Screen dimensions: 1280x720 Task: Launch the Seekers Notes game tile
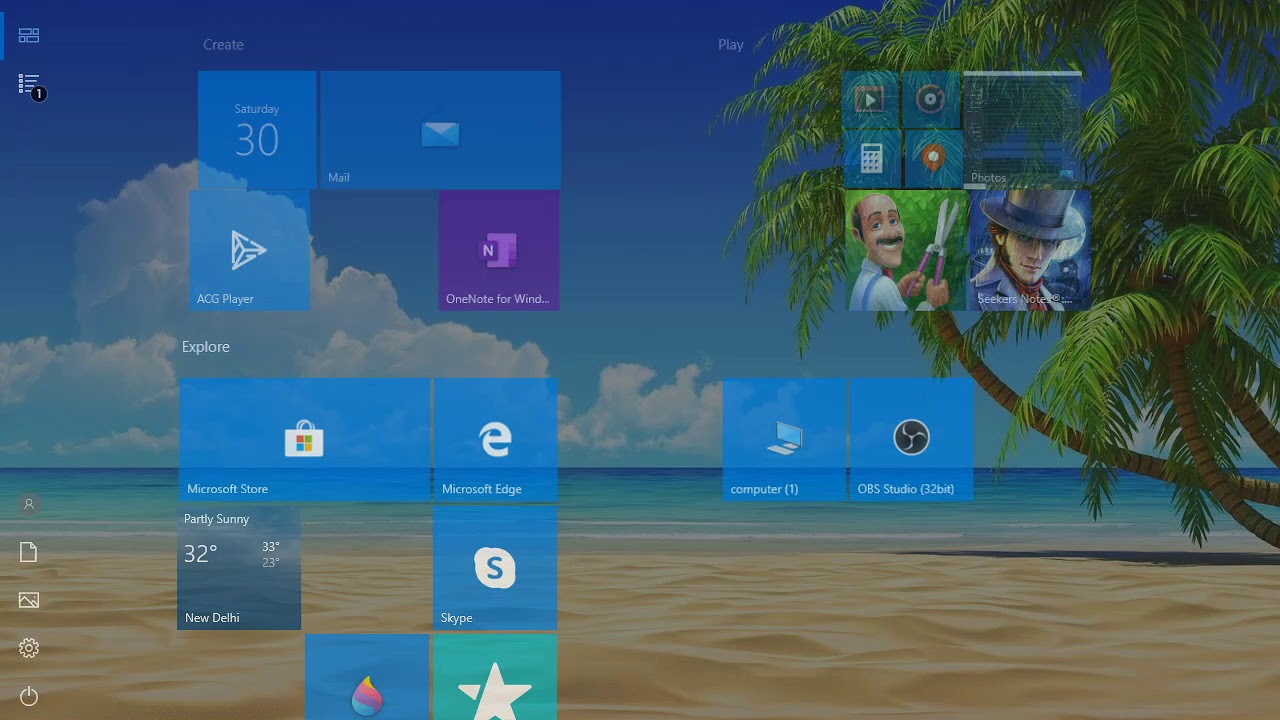1030,250
